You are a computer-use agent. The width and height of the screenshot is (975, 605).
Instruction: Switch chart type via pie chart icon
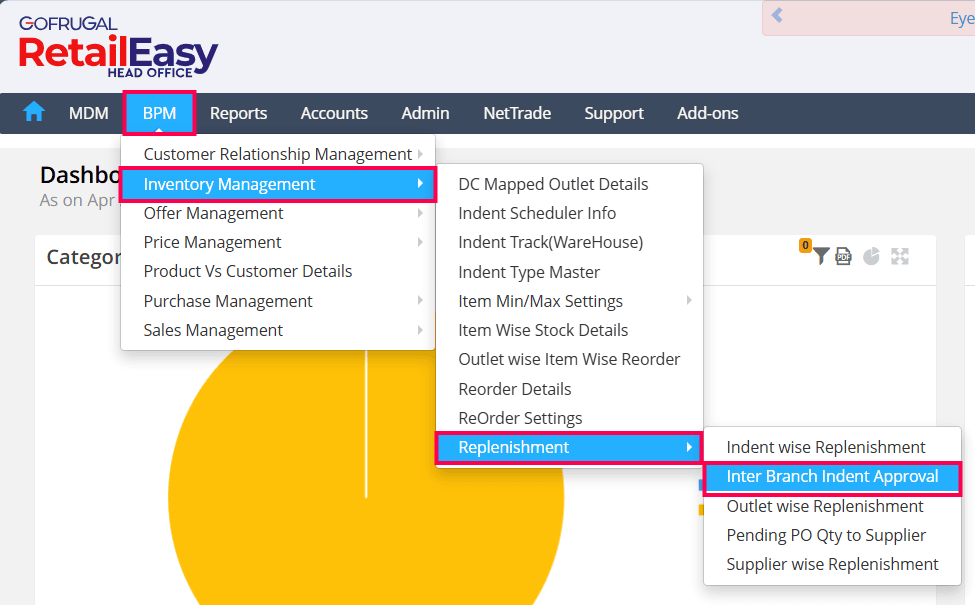[871, 256]
